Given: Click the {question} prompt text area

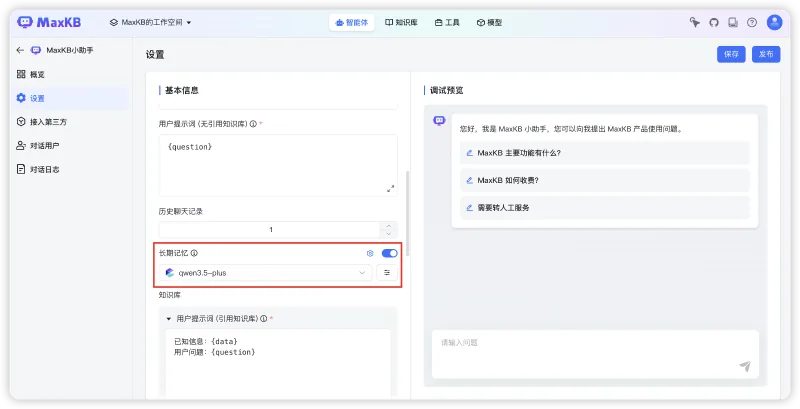Looking at the screenshot, I should point(278,166).
